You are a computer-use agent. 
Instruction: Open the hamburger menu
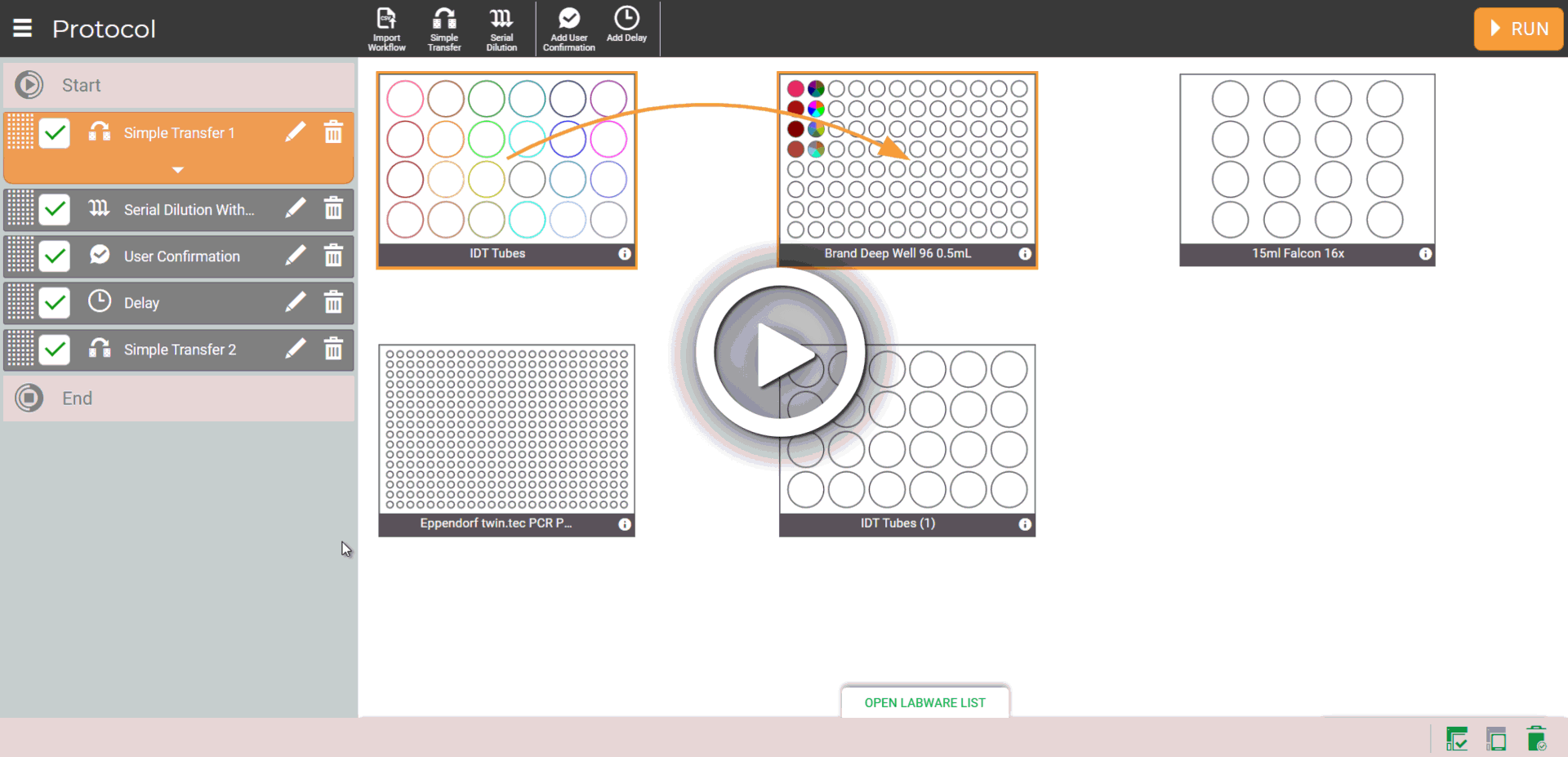point(23,29)
